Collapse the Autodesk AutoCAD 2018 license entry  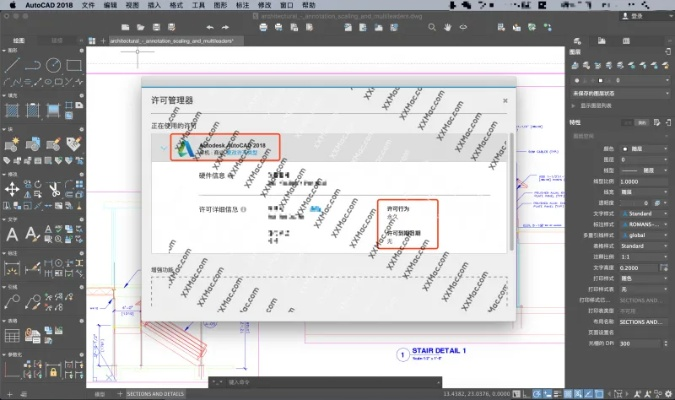pos(164,148)
